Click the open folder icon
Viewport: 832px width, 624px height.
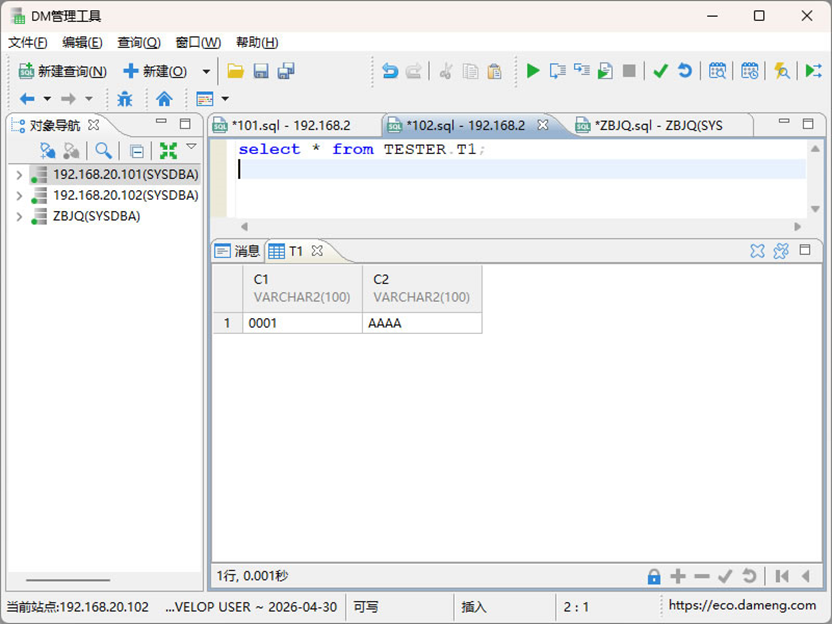236,71
